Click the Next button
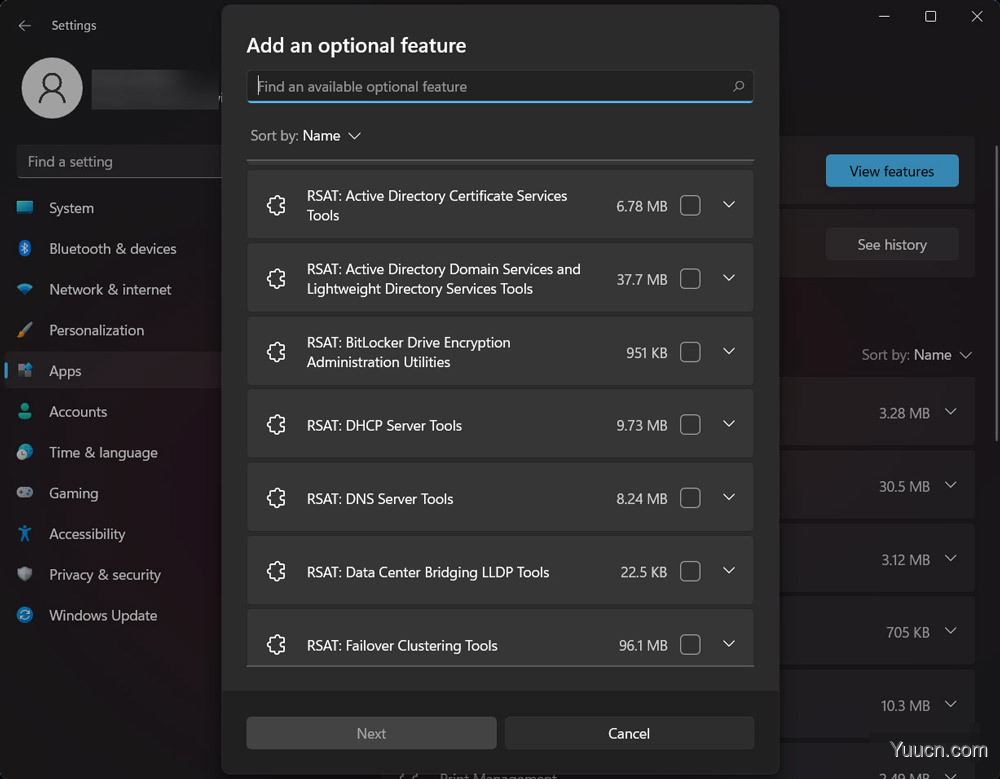Viewport: 1000px width, 779px height. 371,733
